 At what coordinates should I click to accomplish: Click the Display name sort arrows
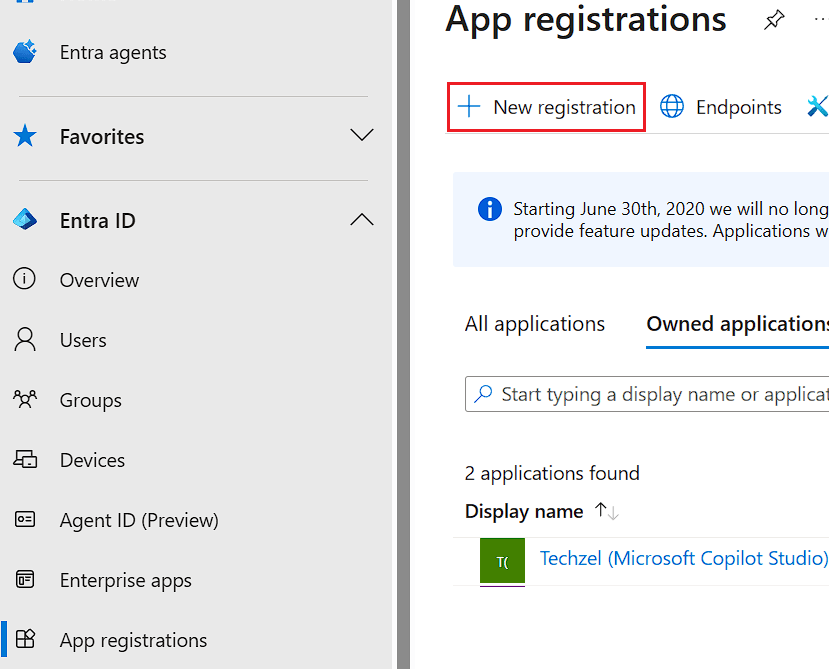[606, 511]
